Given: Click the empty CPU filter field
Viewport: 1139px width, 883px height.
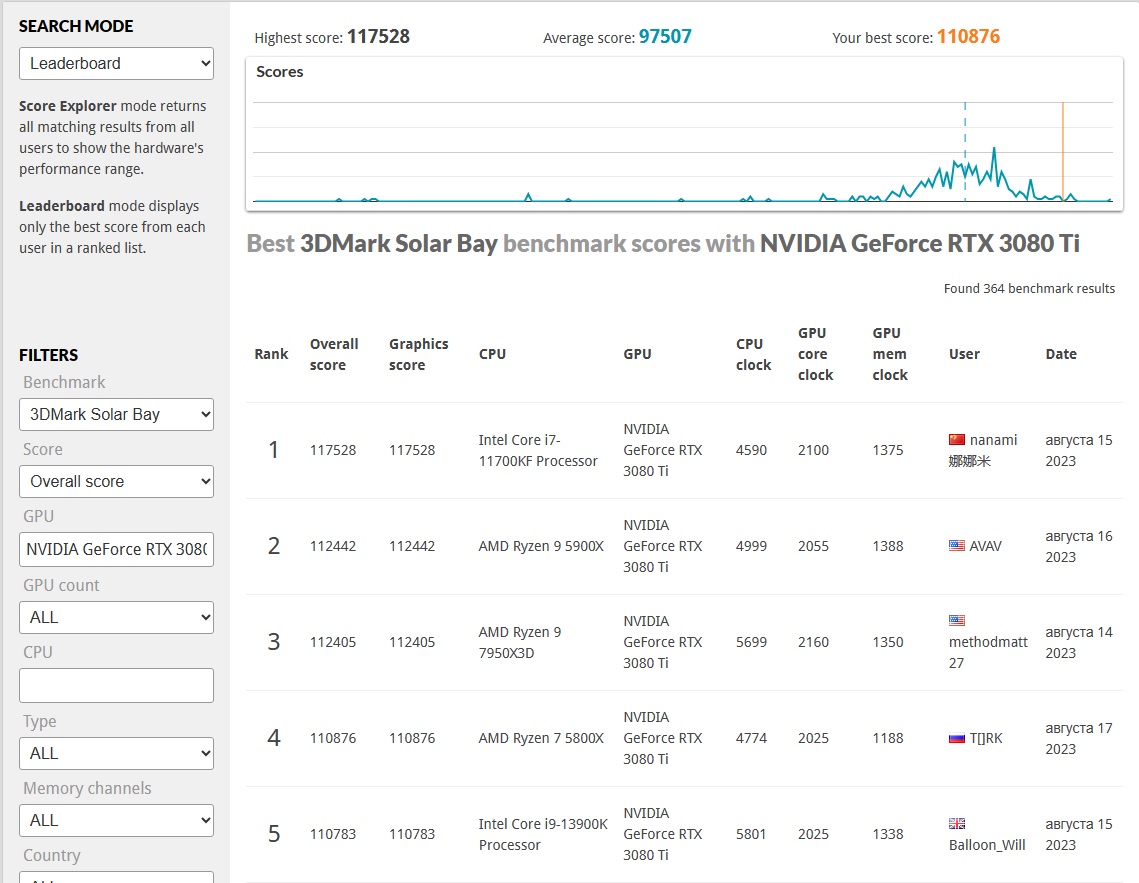Looking at the screenshot, I should click(x=116, y=685).
